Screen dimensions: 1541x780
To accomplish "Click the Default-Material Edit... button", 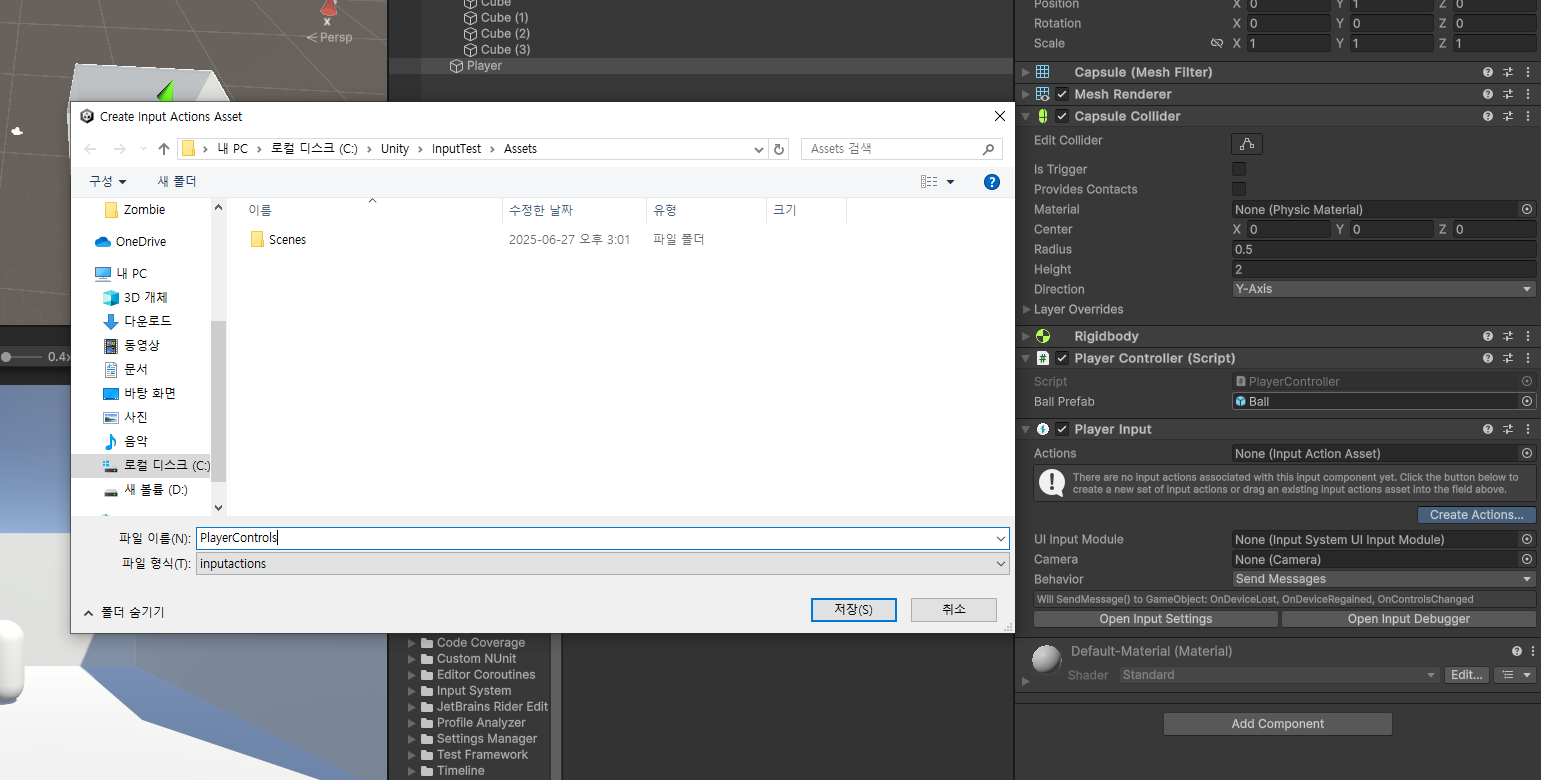I will click(1466, 675).
